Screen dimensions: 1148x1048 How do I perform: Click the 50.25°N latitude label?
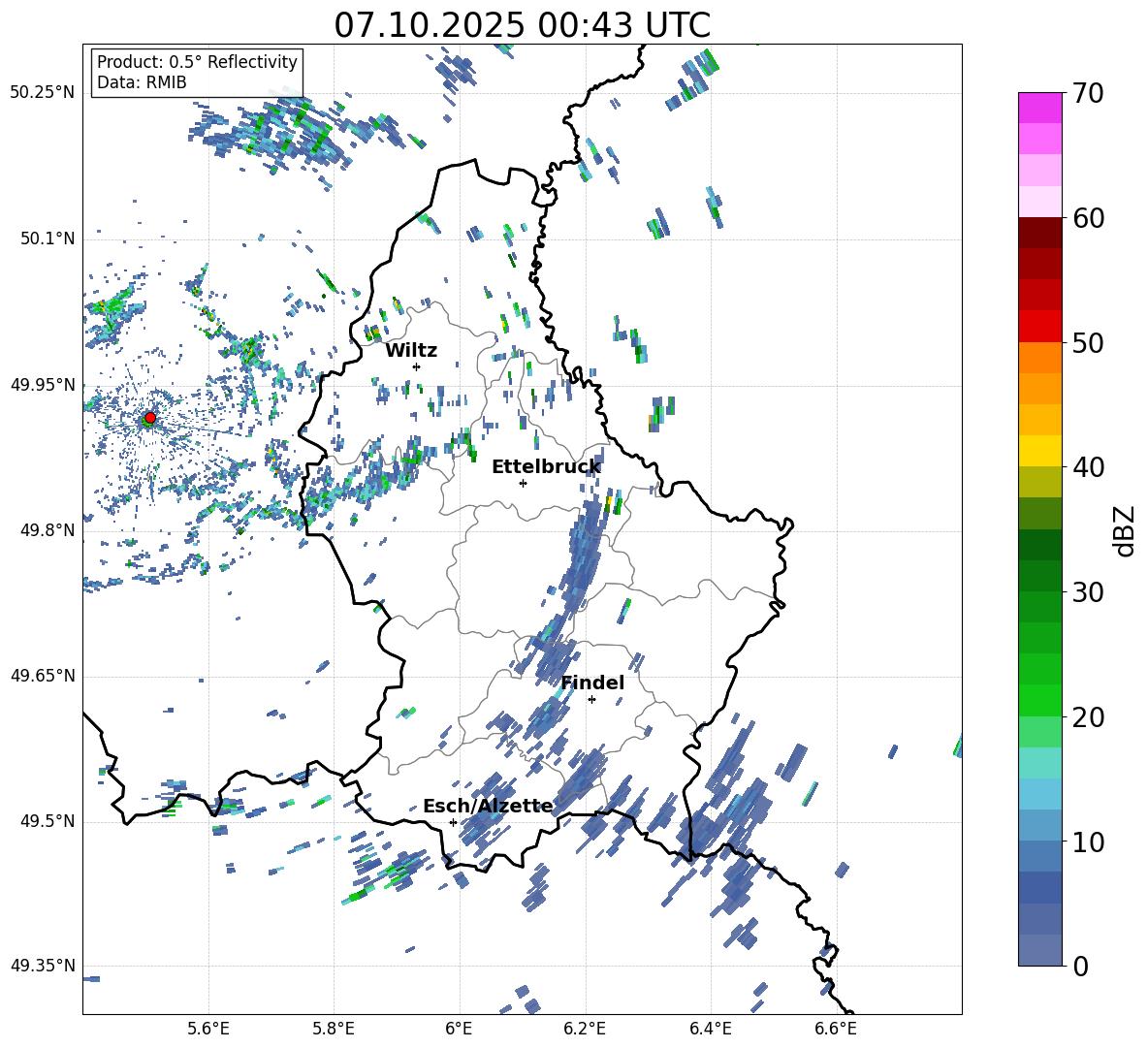point(43,92)
